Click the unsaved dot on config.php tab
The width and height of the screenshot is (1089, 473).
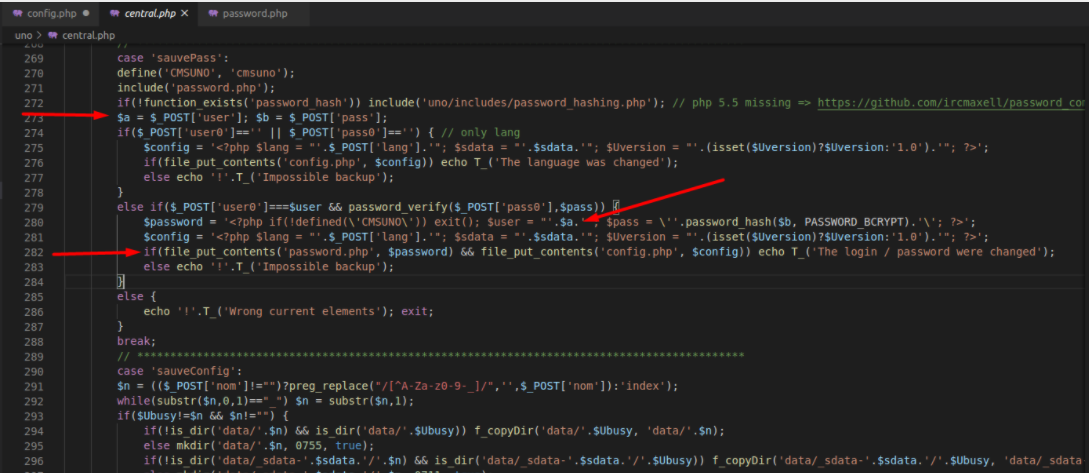click(x=85, y=13)
